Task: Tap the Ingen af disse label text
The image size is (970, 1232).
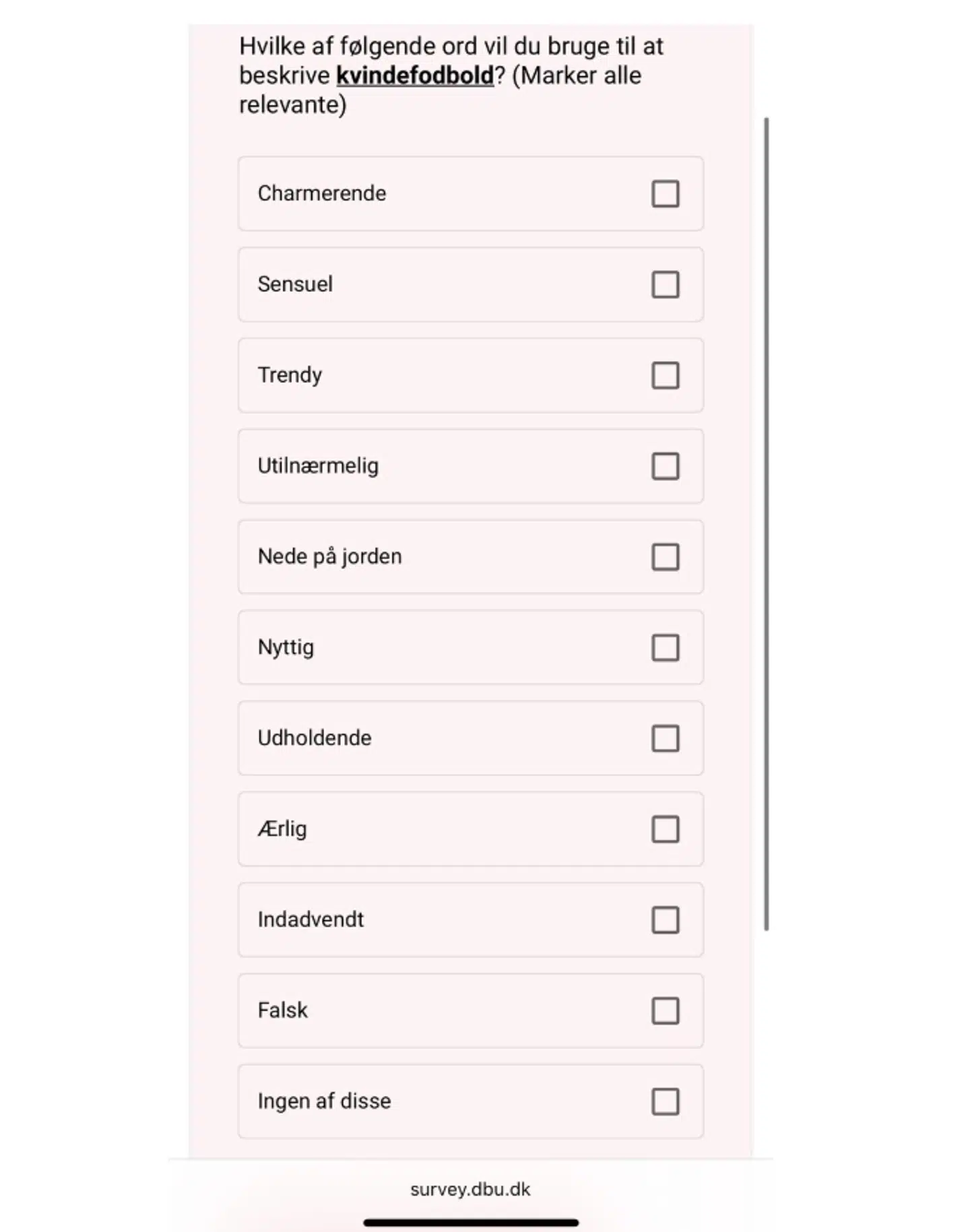Action: click(x=324, y=1101)
